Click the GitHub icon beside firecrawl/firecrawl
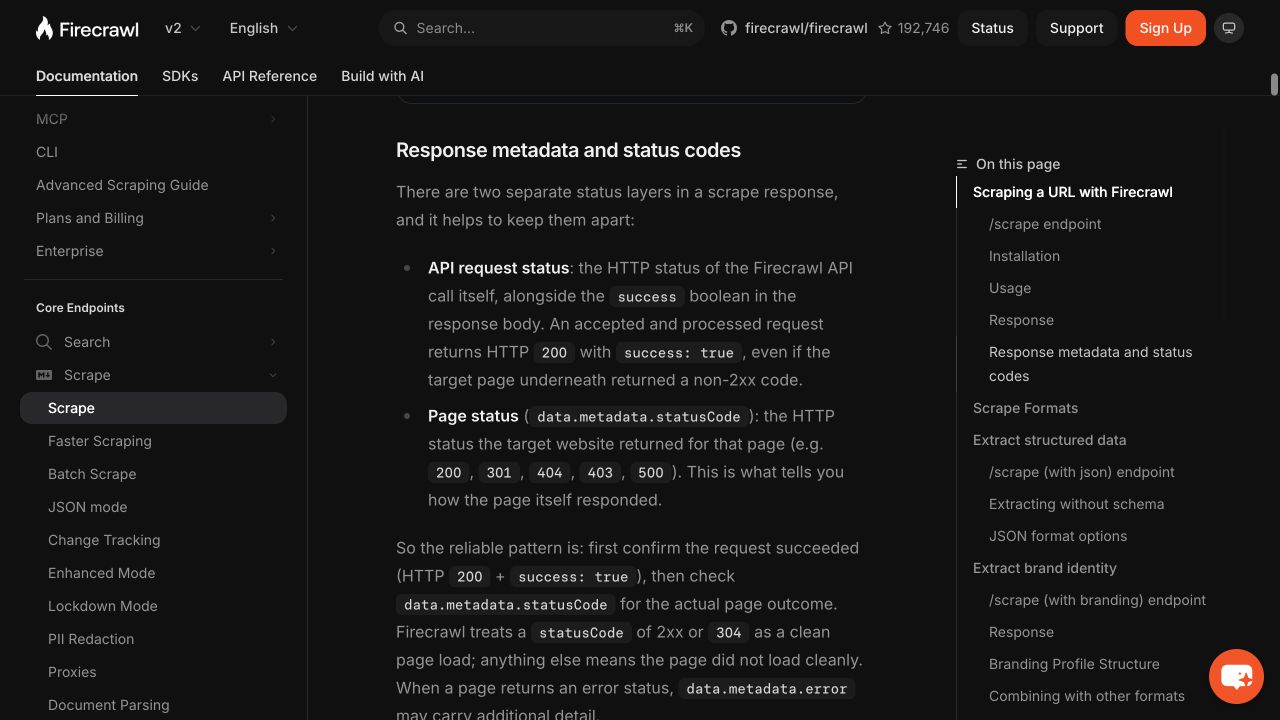Screen dimensions: 1280x720 (x=729, y=28)
